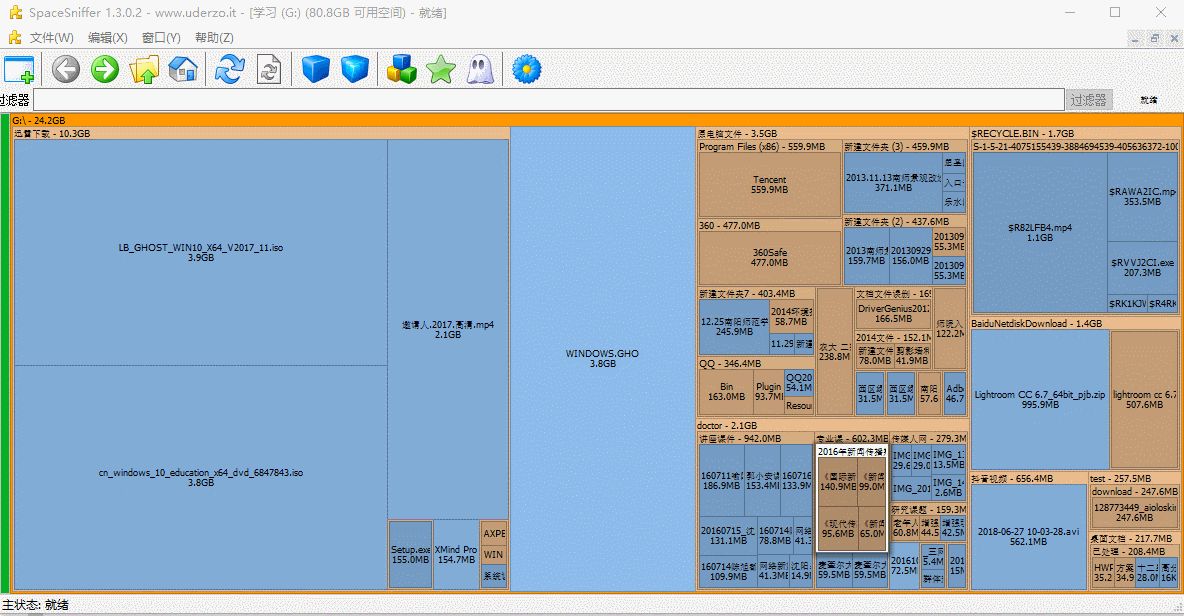Select the Plugin 93.7MB folder block
The image size is (1184, 616).
769,392
